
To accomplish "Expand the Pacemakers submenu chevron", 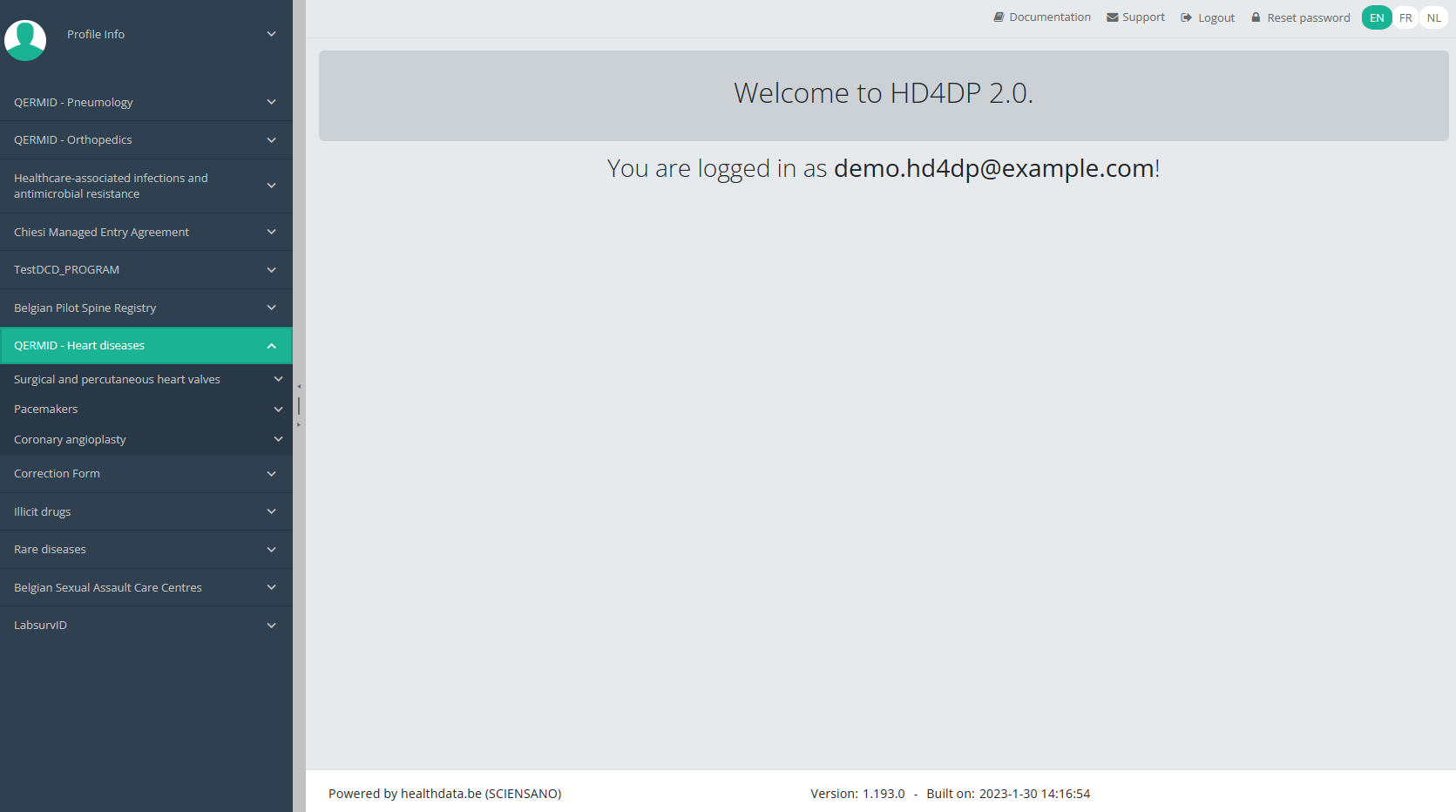I will [278, 409].
